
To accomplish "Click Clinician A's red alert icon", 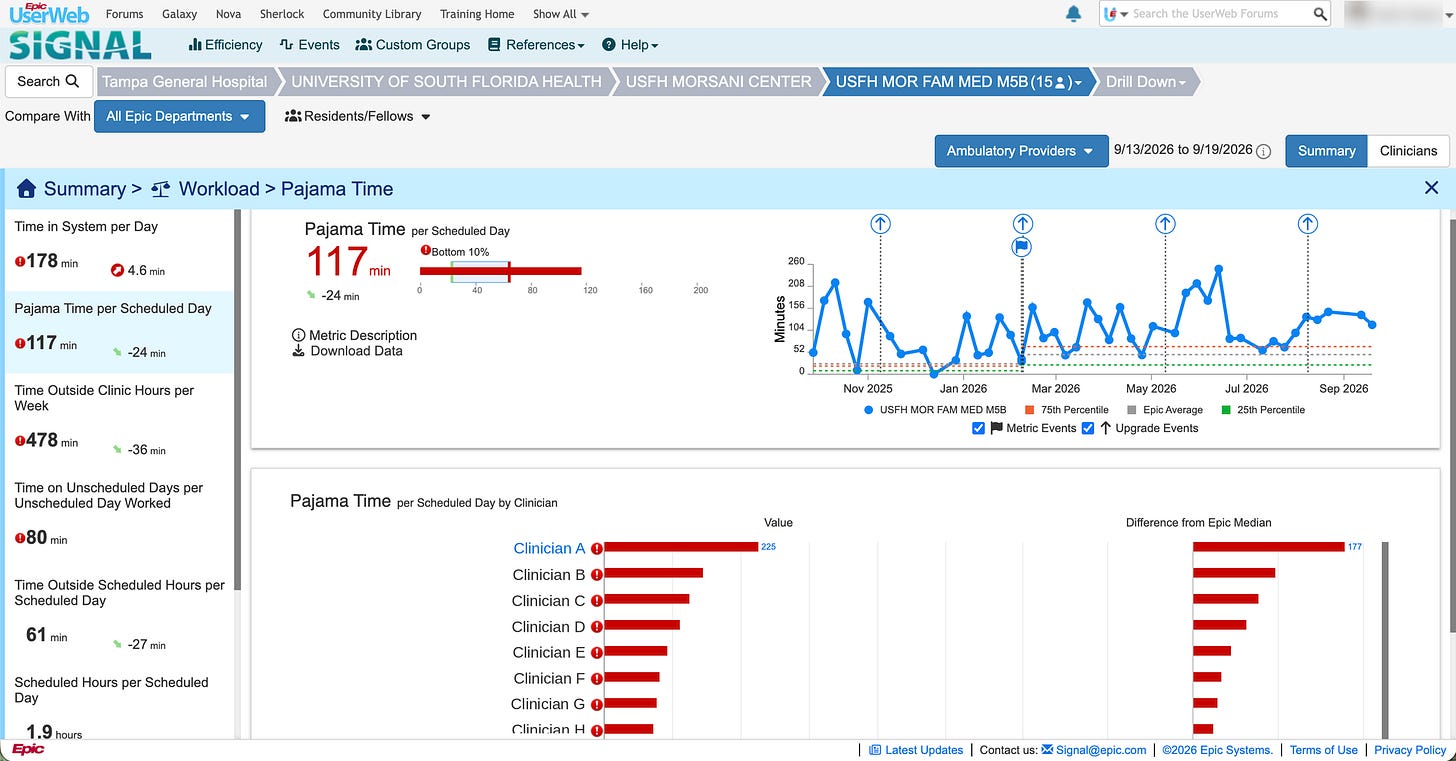I will [597, 548].
